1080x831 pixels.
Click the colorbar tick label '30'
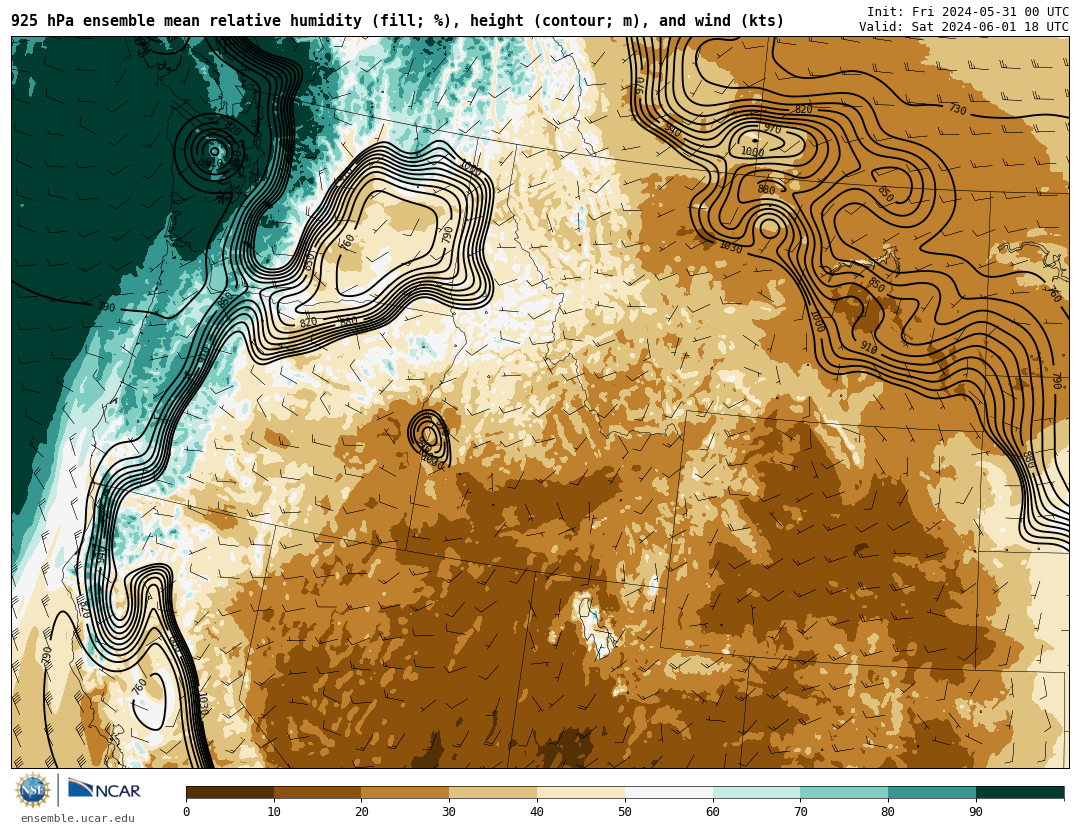pos(449,812)
